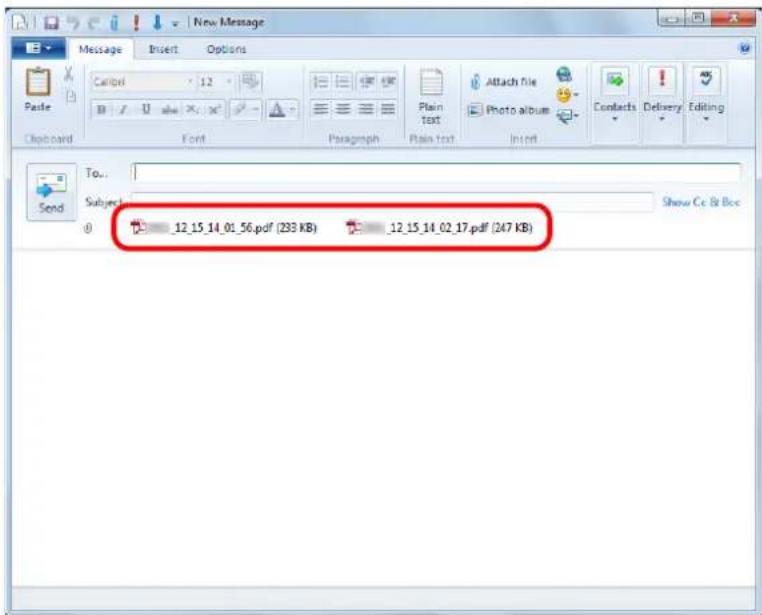Maximize the New Message window
This screenshot has height=615, width=762.
pos(697,18)
